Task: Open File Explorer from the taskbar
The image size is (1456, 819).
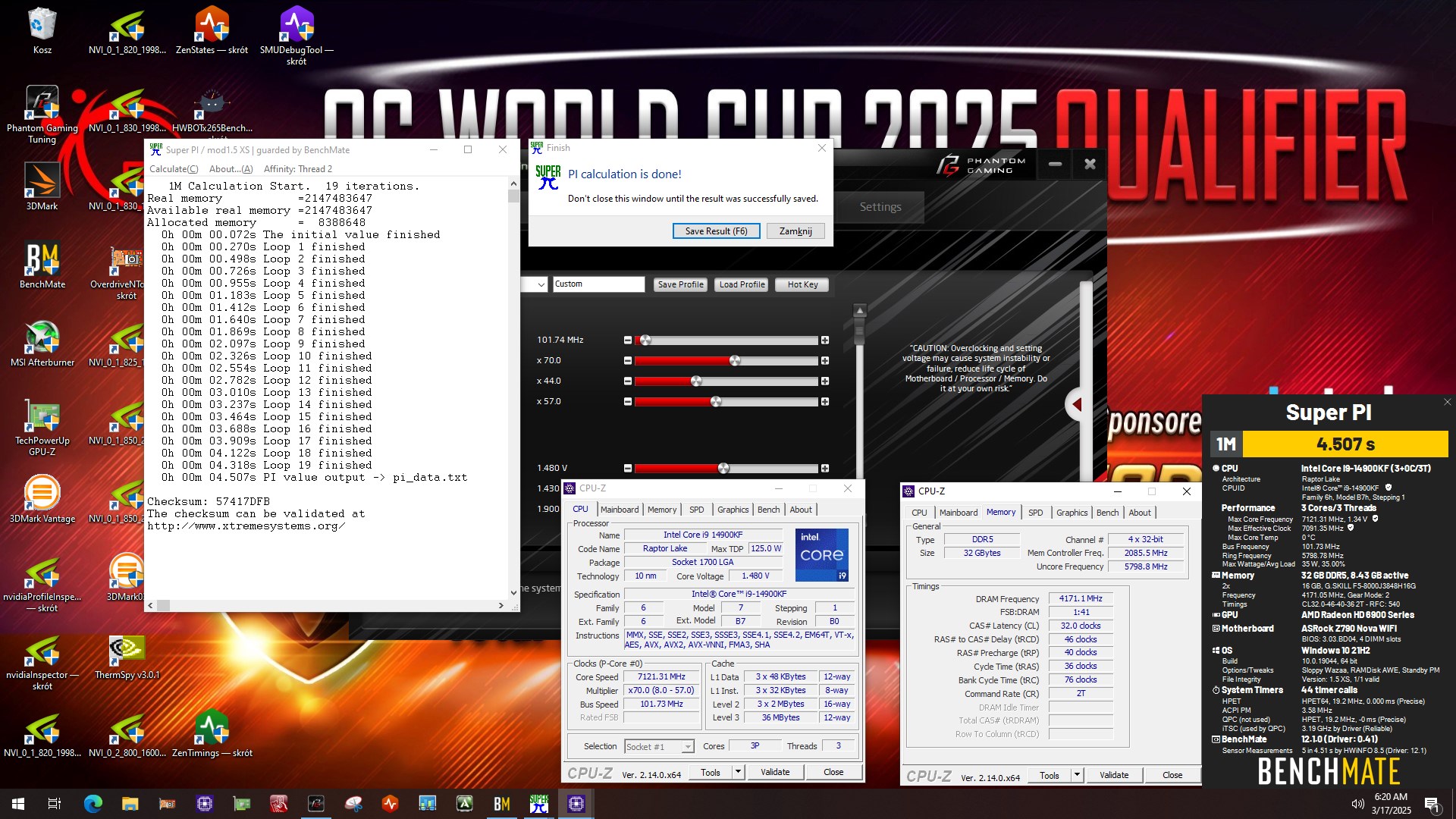Action: click(x=130, y=804)
